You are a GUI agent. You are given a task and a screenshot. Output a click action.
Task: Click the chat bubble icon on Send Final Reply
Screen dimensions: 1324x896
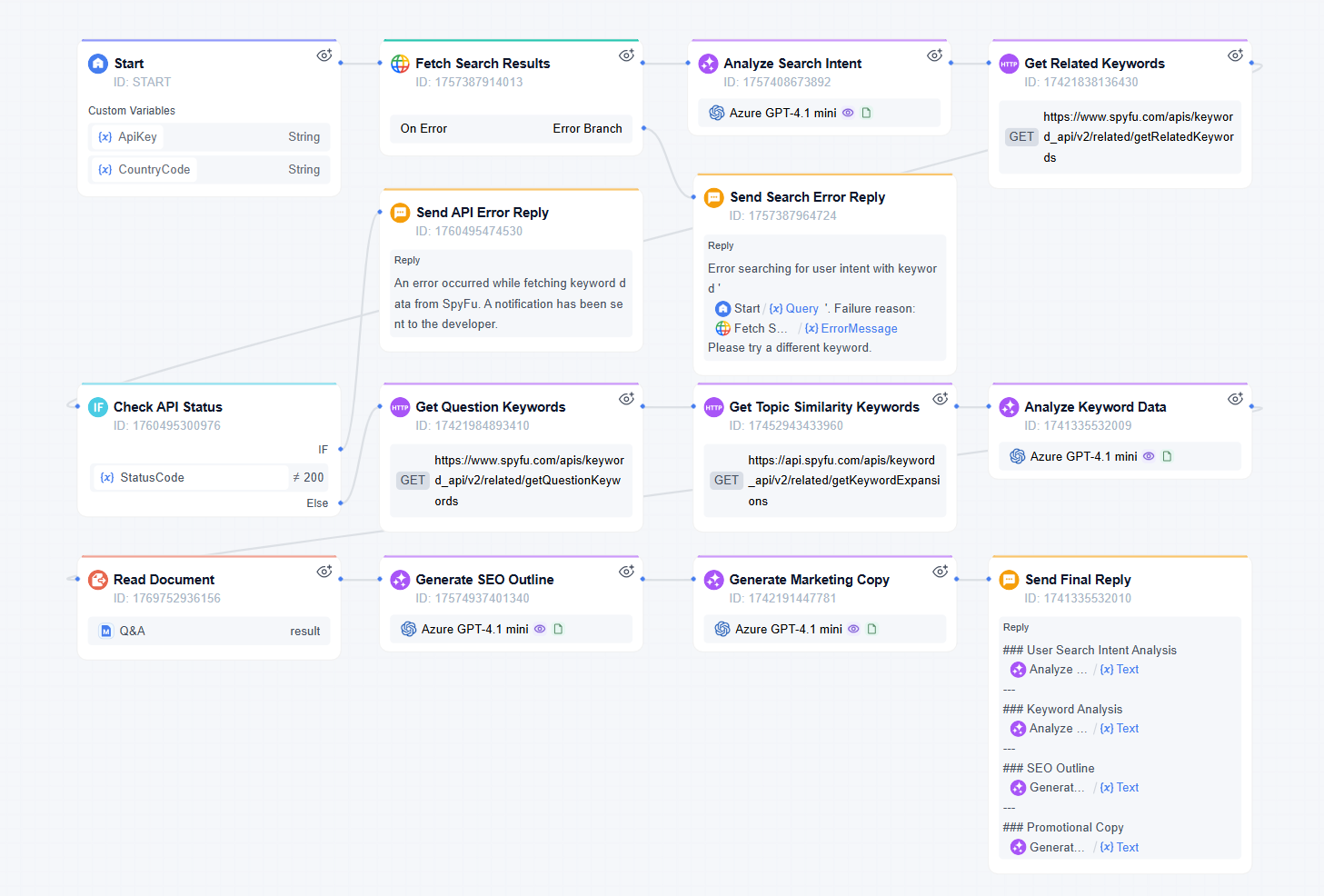[x=1009, y=579]
